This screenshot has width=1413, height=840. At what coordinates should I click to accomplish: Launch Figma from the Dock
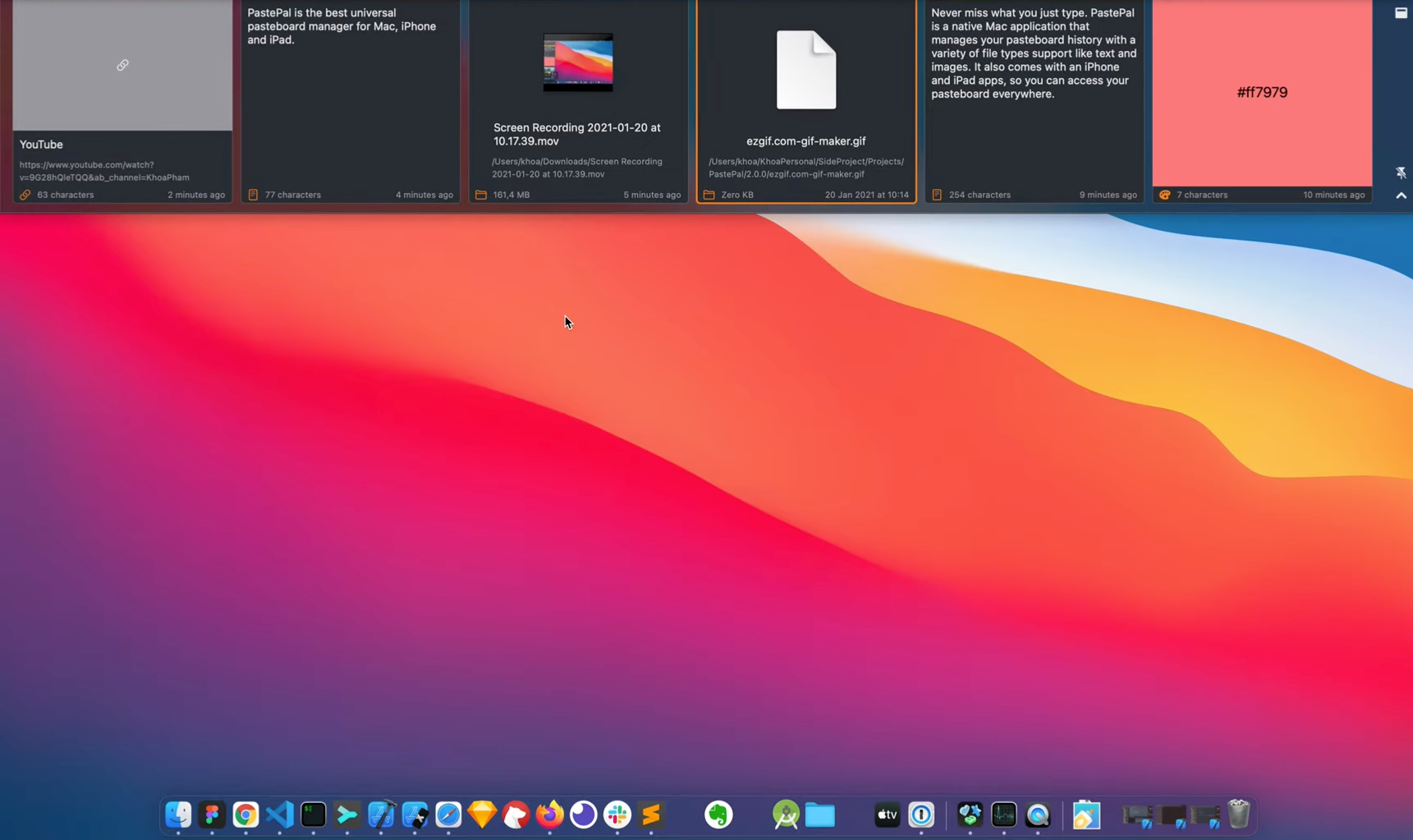pos(212,815)
